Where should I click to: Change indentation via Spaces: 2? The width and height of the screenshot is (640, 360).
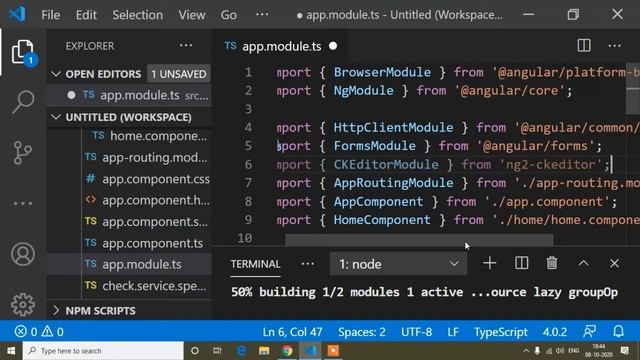[x=362, y=332]
